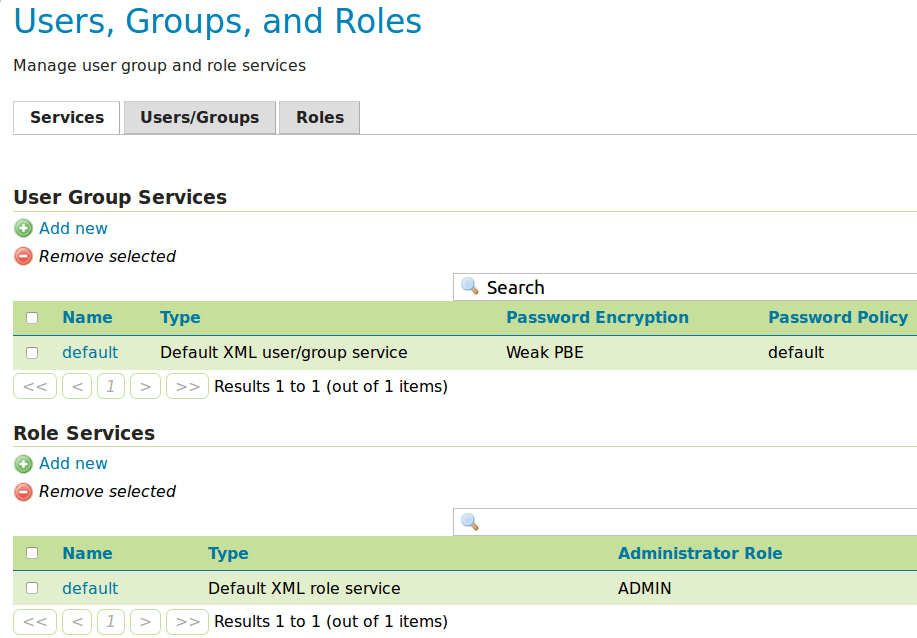Click Add new link under Role Services
This screenshot has height=638, width=917.
coord(73,463)
